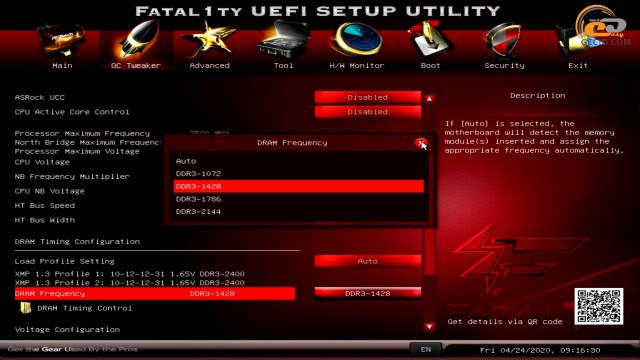Screen dimensions: 640x360
Task: Select the OC Tweaker rocket icon
Action: pos(136,41)
